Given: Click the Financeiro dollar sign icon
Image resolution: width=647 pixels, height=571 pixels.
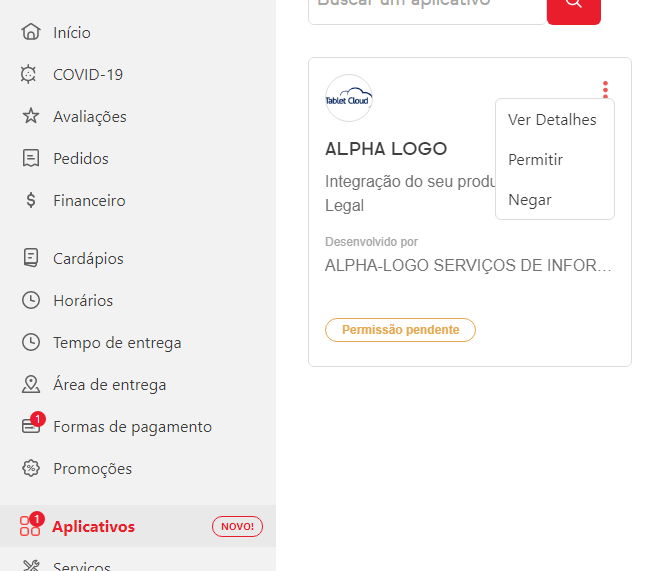Looking at the screenshot, I should [31, 201].
